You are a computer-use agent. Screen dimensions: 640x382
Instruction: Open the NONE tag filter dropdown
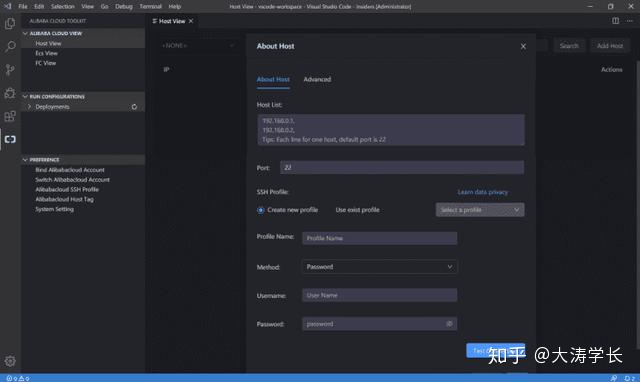click(x=198, y=45)
